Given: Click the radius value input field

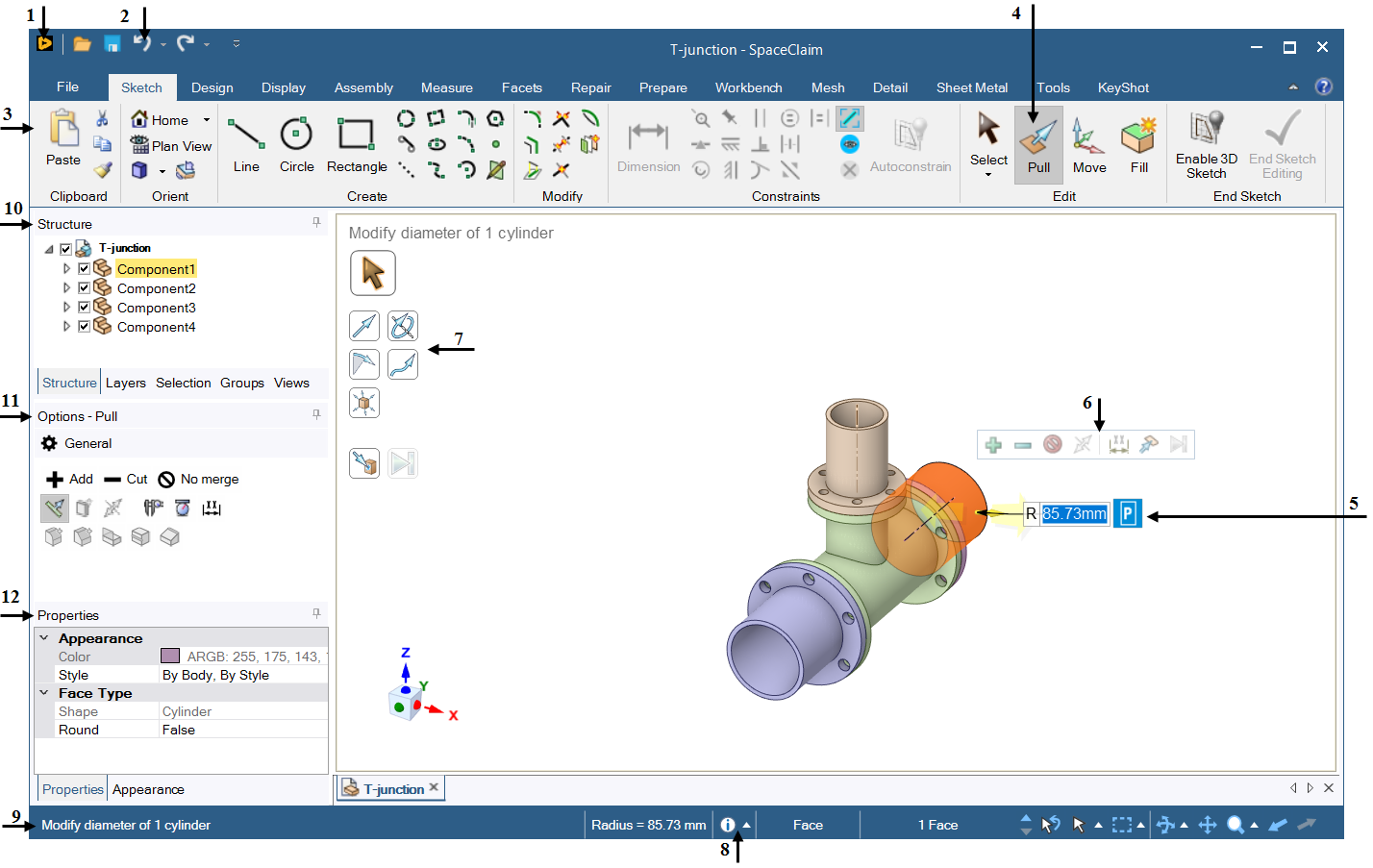Looking at the screenshot, I should 1074,514.
